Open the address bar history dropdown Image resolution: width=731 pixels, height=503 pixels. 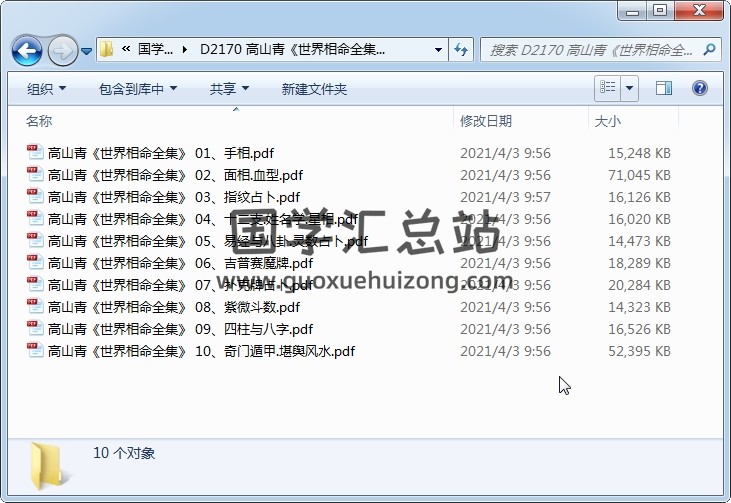438,49
